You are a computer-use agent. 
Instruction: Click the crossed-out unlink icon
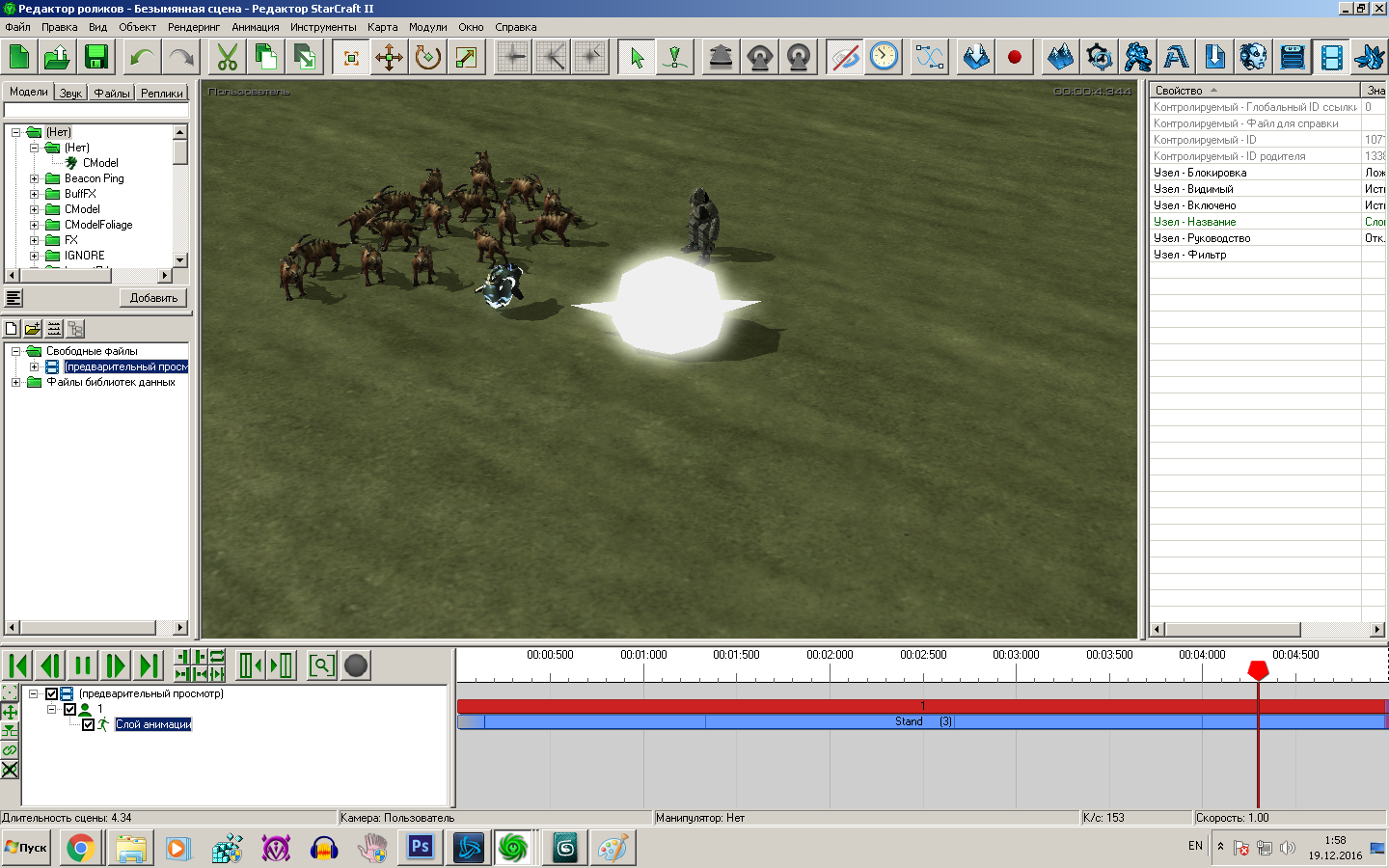(10, 770)
